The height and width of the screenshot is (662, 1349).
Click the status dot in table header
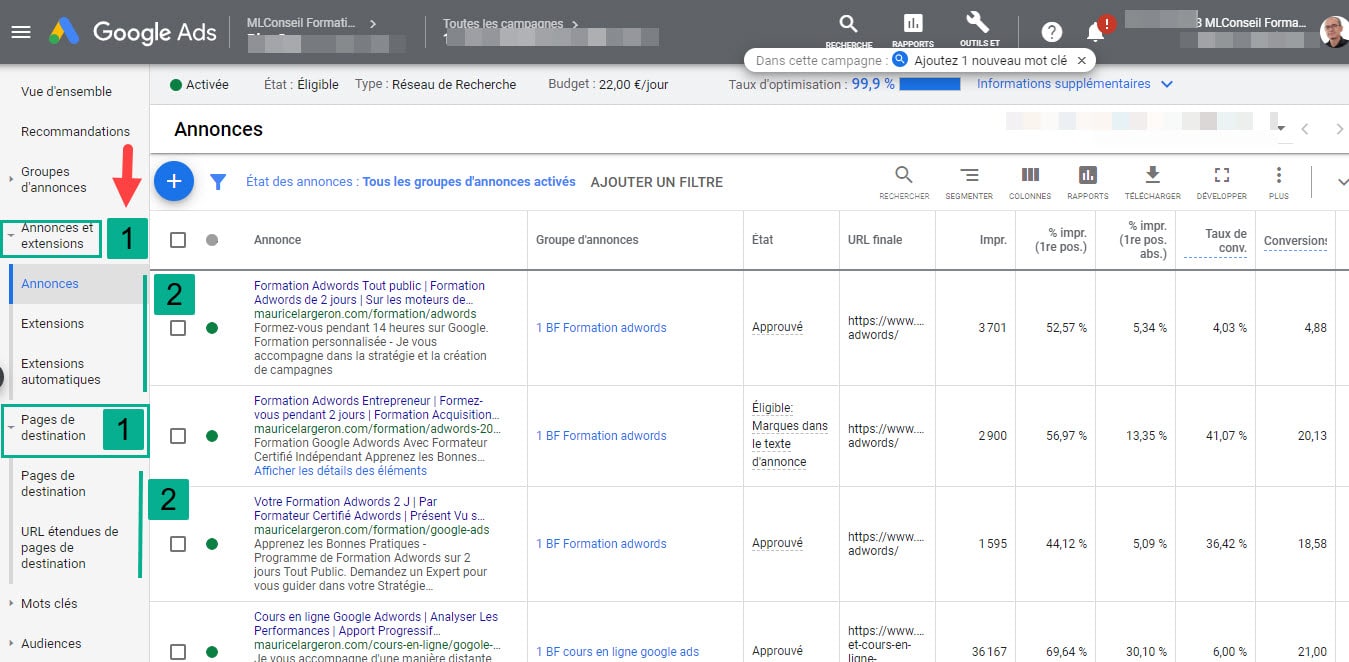click(x=211, y=240)
